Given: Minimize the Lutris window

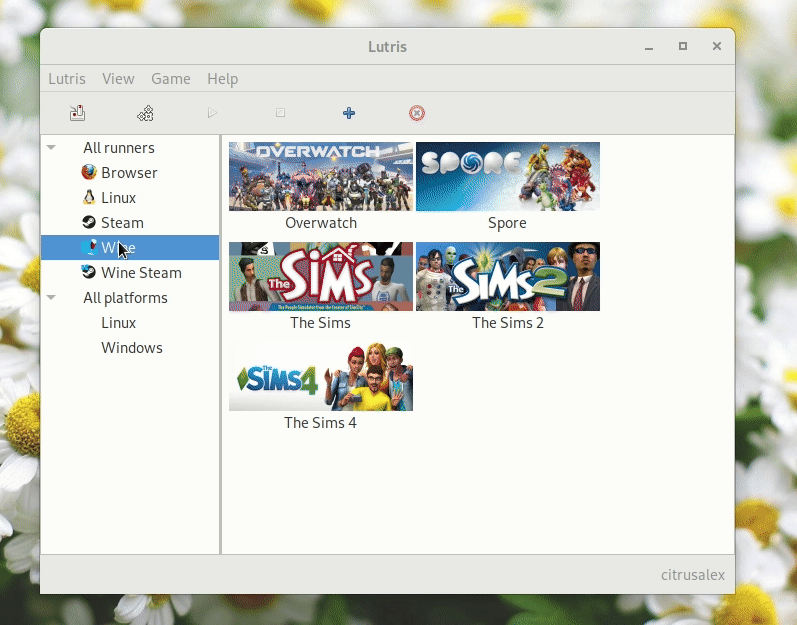Looking at the screenshot, I should click(x=649, y=47).
